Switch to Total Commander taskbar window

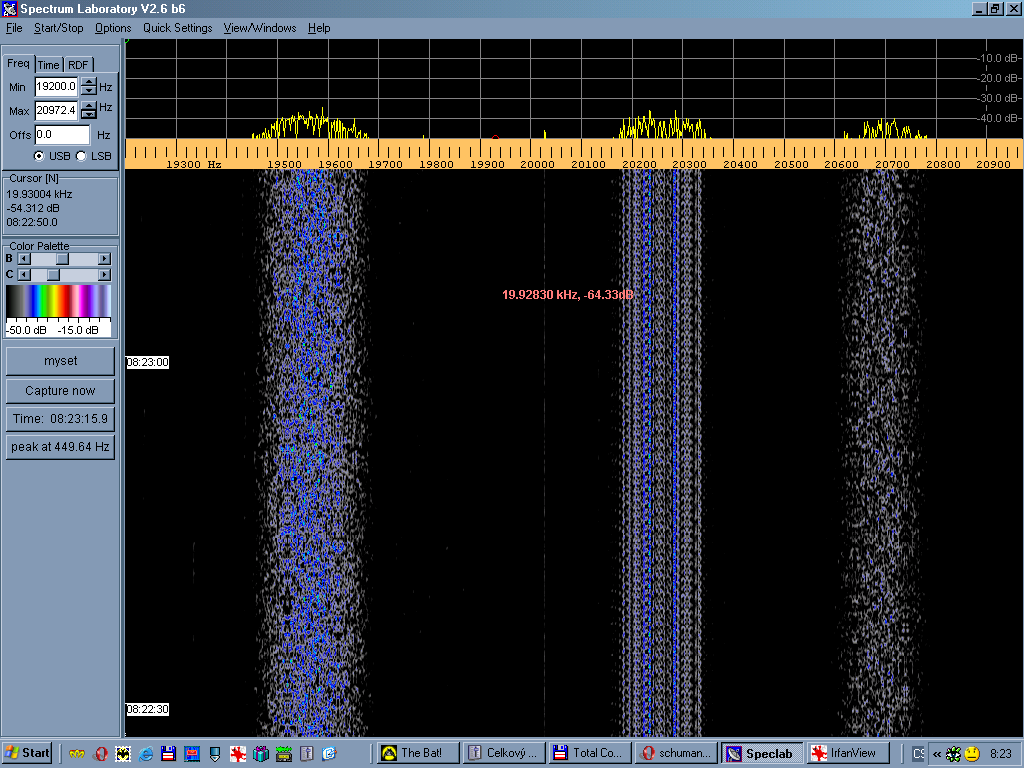(590, 753)
